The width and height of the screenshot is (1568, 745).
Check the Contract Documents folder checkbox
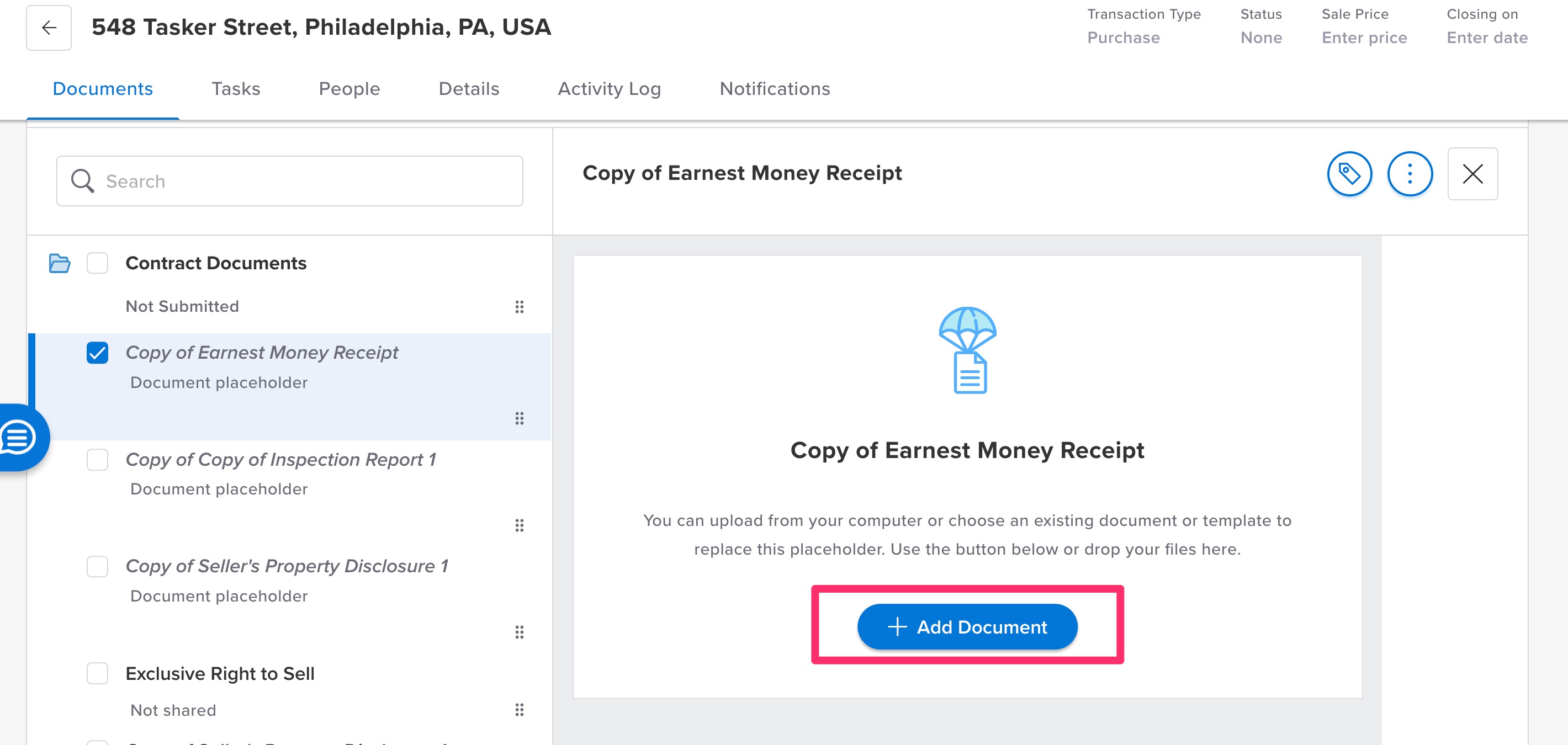97,263
